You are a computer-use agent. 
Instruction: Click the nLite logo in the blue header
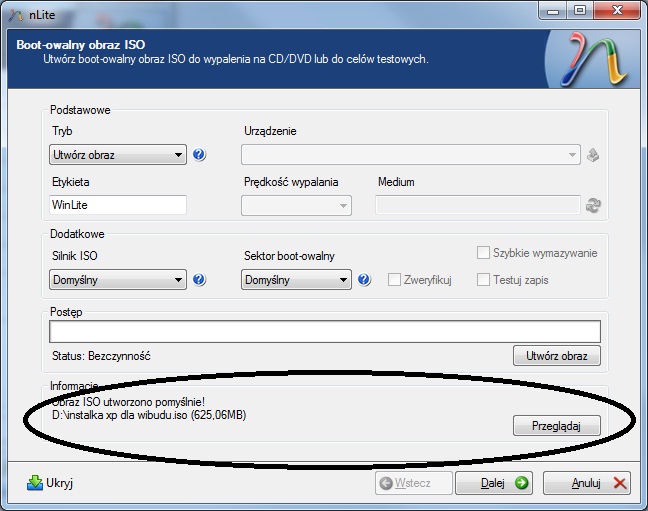[593, 60]
